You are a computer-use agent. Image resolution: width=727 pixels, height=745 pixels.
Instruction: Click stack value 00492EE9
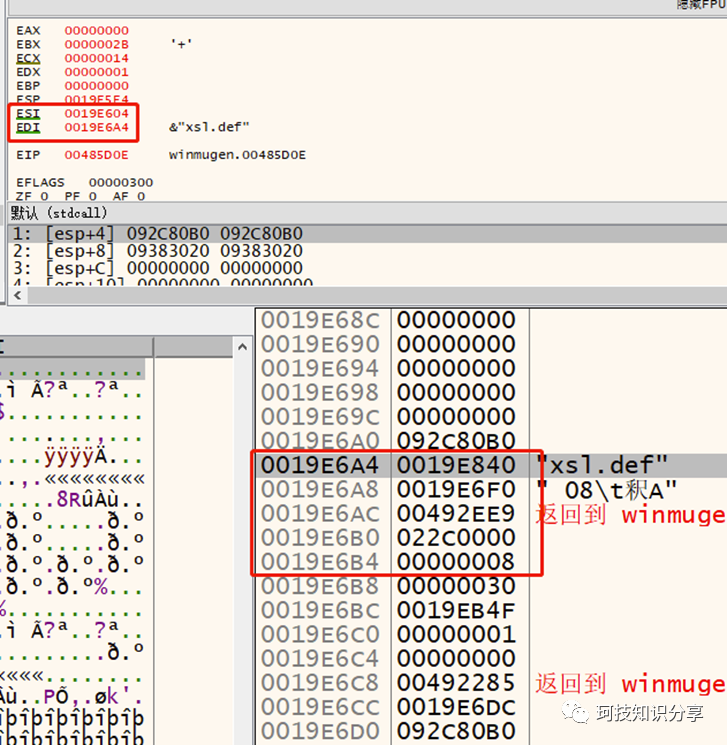tap(456, 514)
